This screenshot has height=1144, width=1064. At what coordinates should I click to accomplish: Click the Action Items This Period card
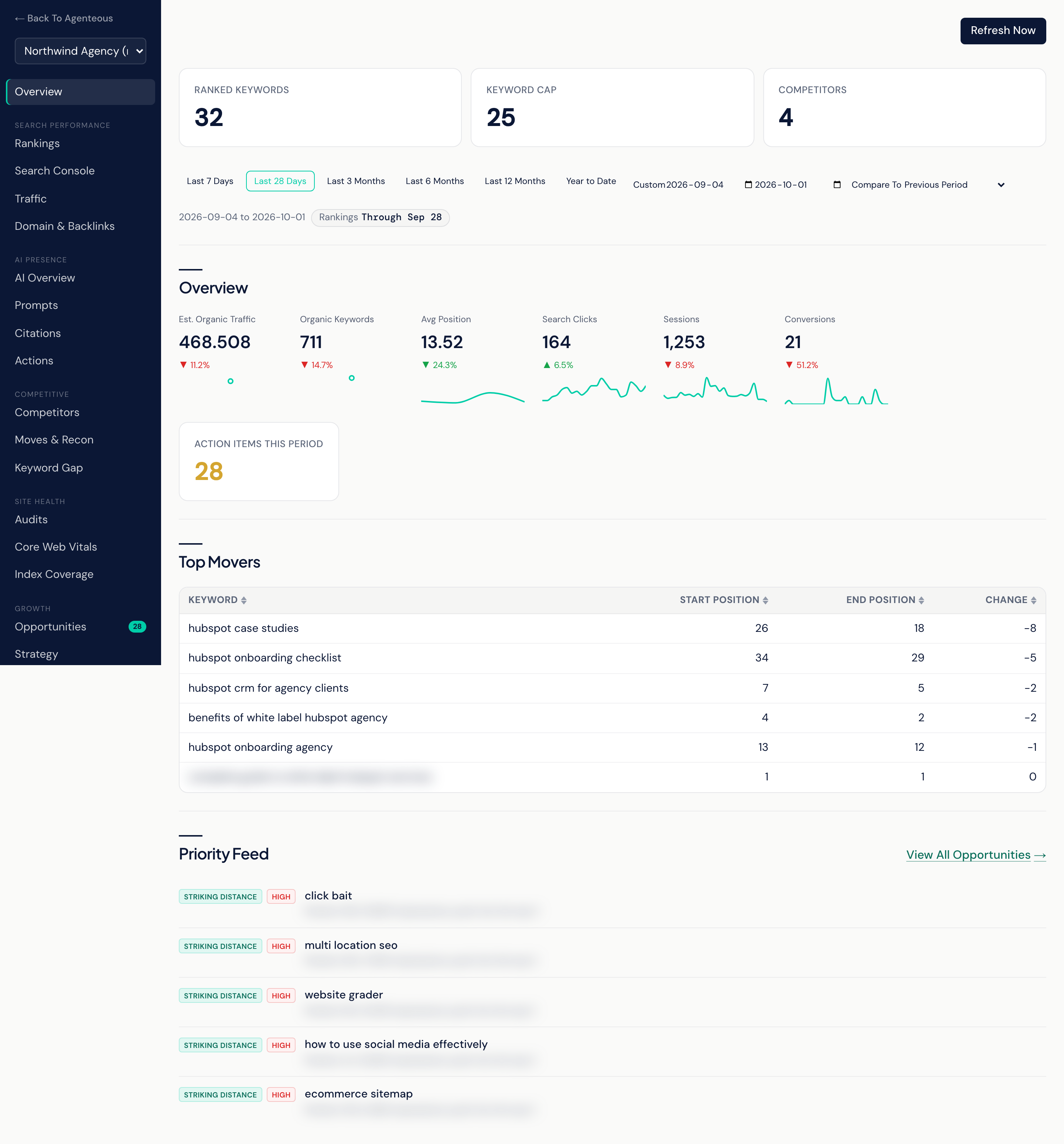(259, 462)
